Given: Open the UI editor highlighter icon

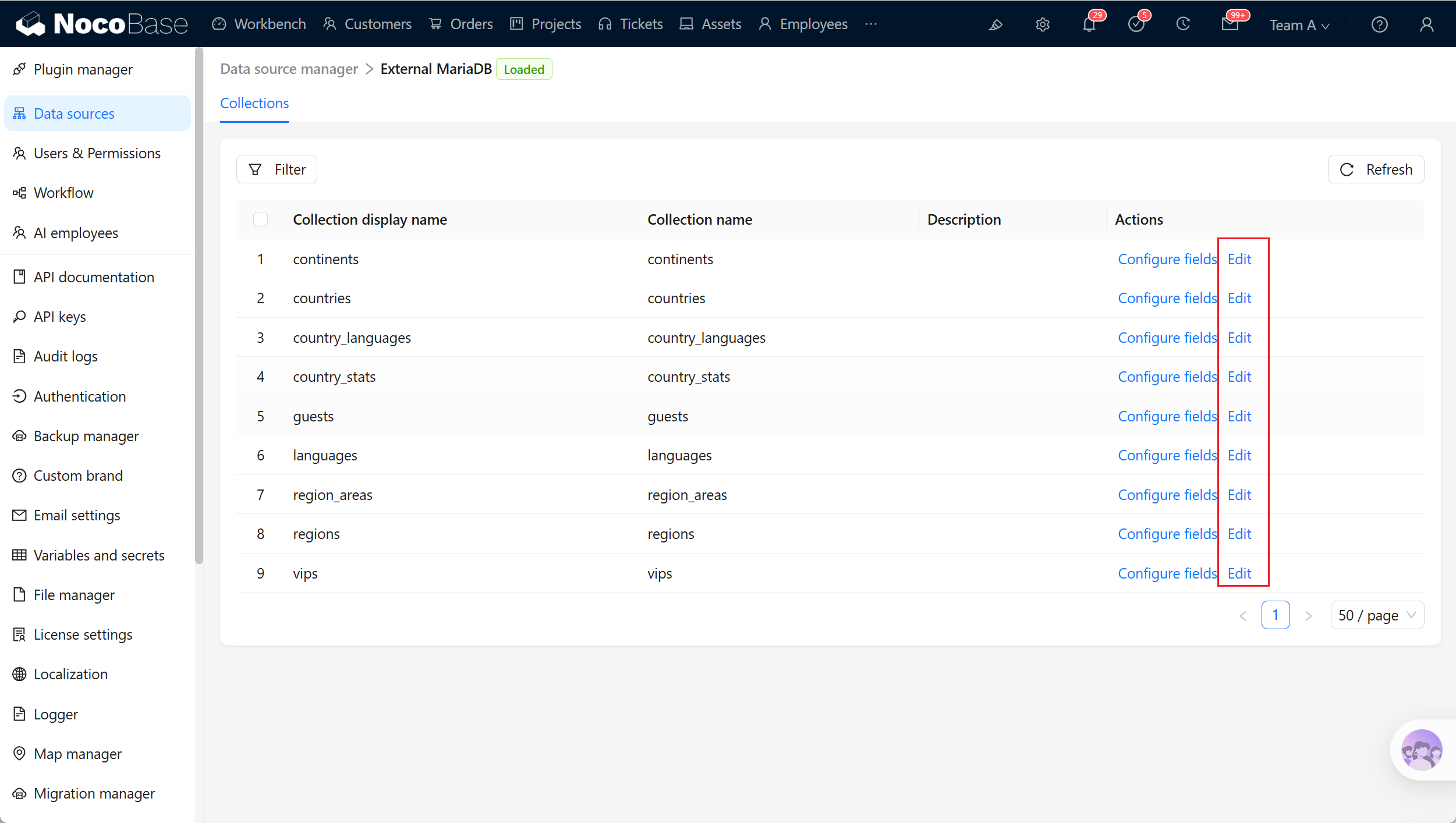Looking at the screenshot, I should (x=996, y=24).
